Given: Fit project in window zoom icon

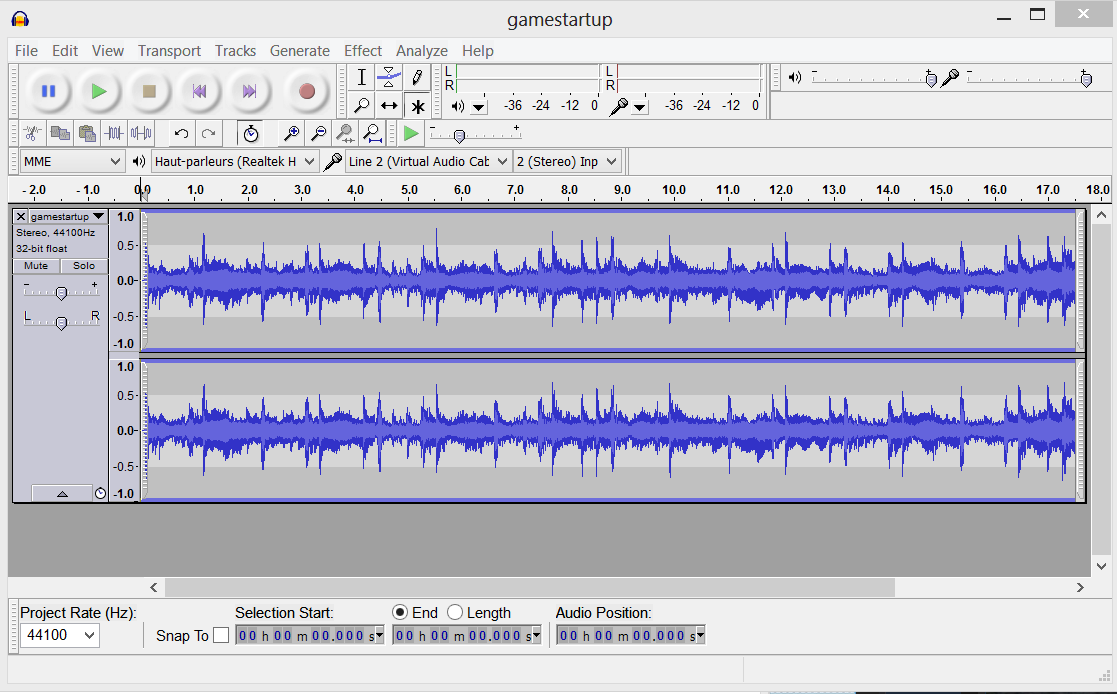Looking at the screenshot, I should click(x=373, y=133).
